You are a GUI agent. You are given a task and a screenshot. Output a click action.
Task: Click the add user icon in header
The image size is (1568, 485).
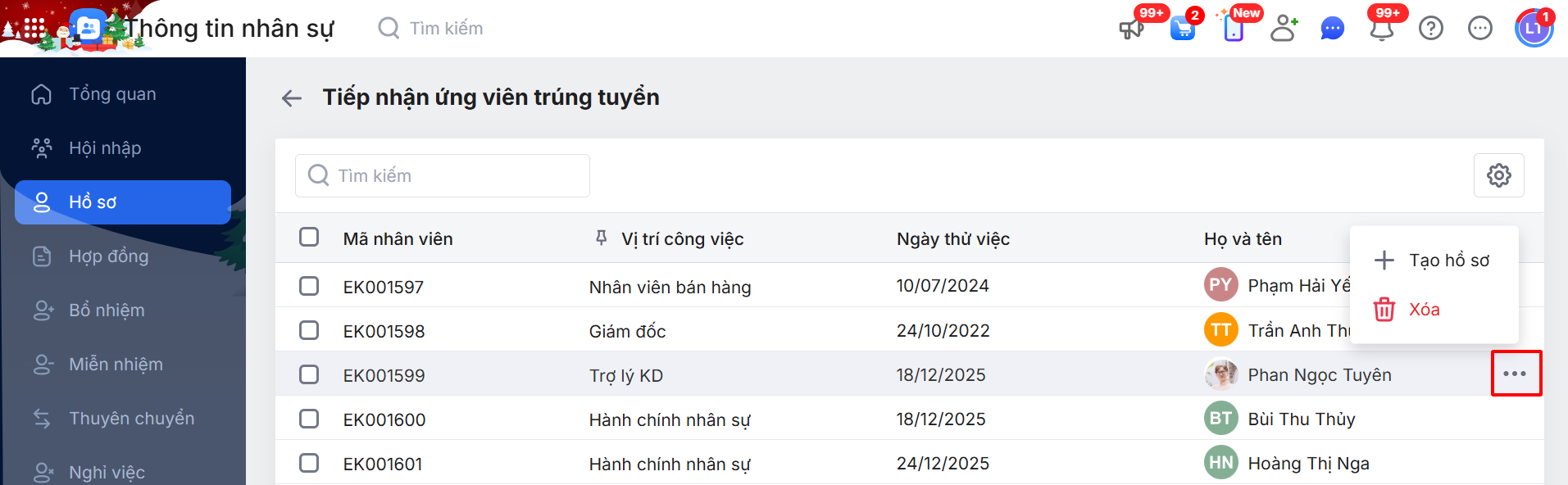coord(1284,29)
